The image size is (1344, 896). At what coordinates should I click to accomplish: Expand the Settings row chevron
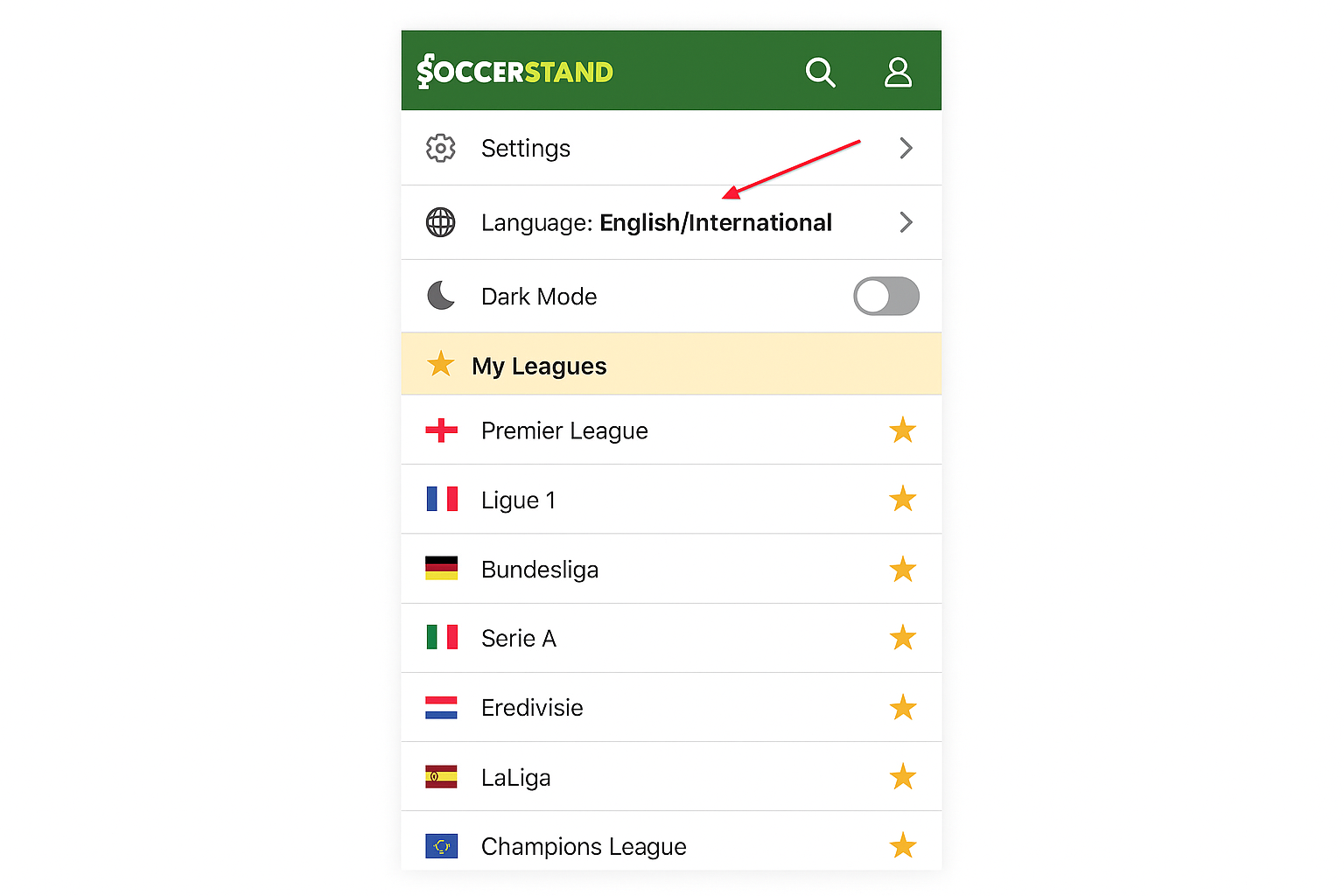click(x=906, y=149)
